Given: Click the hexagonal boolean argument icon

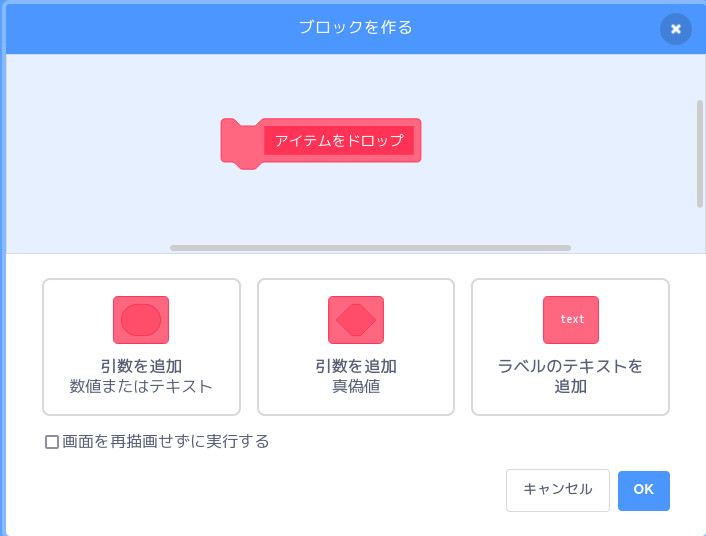Looking at the screenshot, I should (x=356, y=320).
